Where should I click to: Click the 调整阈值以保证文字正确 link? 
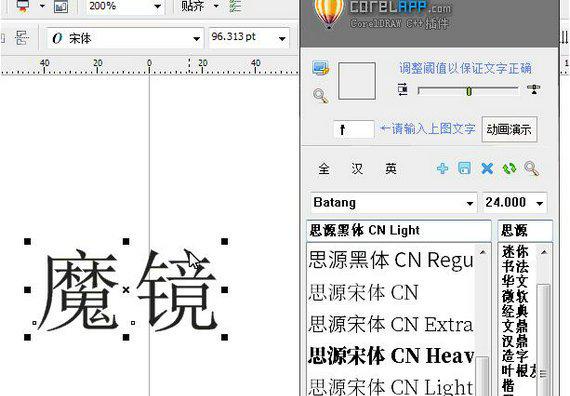465,68
